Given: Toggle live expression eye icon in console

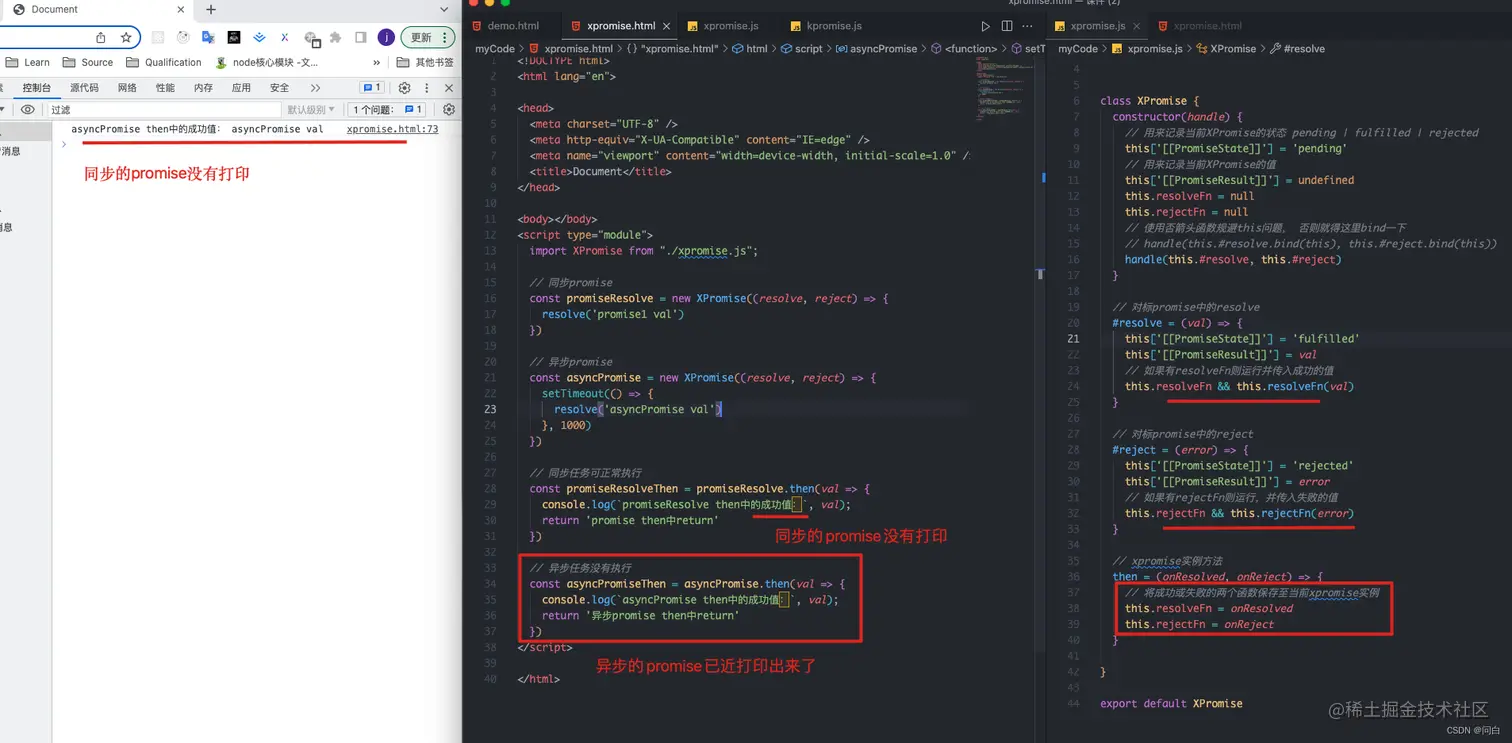Looking at the screenshot, I should [28, 110].
